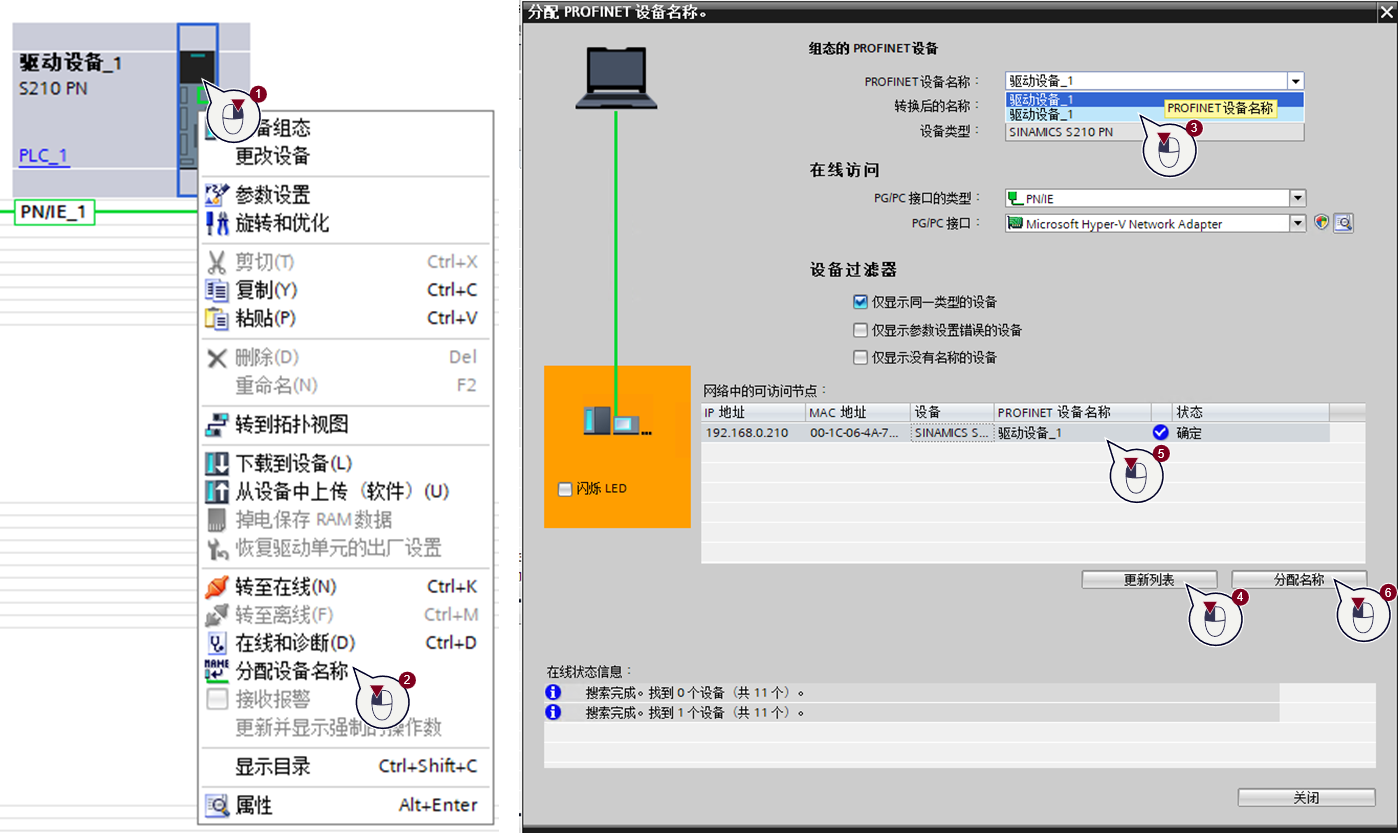Choose the highlighted 驱动设备_1 option in the list
The image size is (1398, 833).
click(x=1154, y=99)
